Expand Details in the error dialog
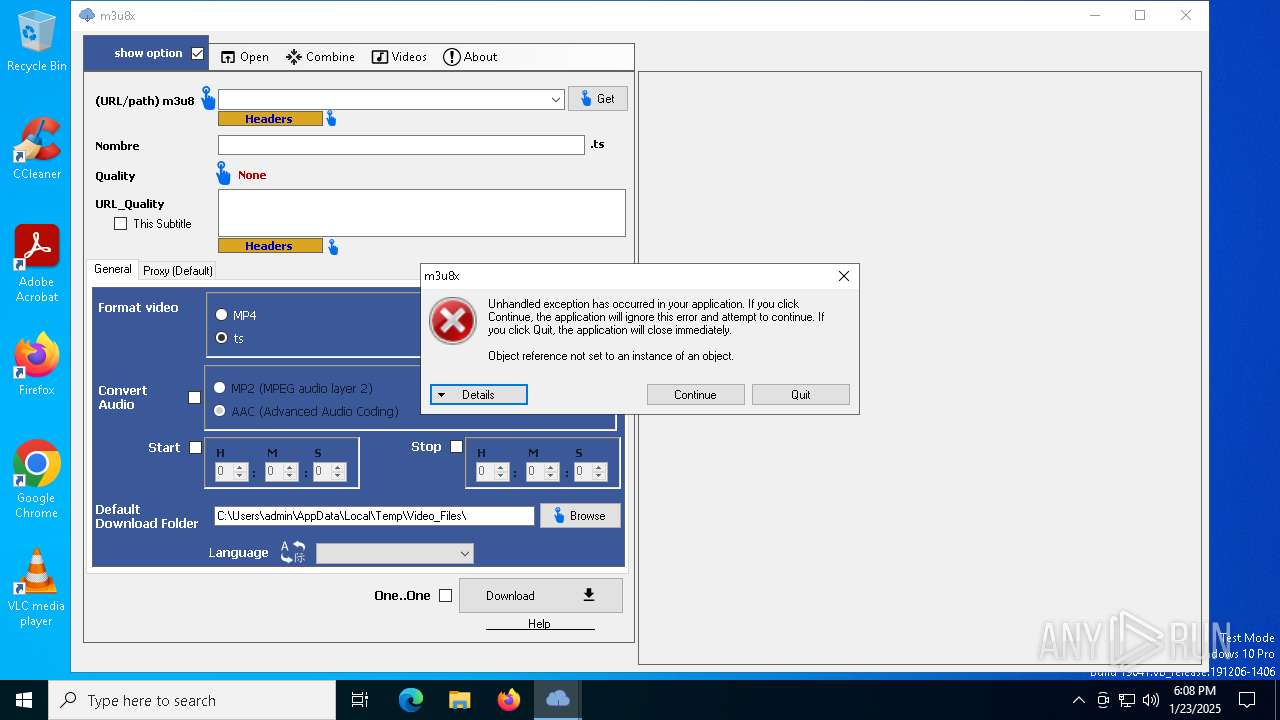1280x720 pixels. point(479,395)
